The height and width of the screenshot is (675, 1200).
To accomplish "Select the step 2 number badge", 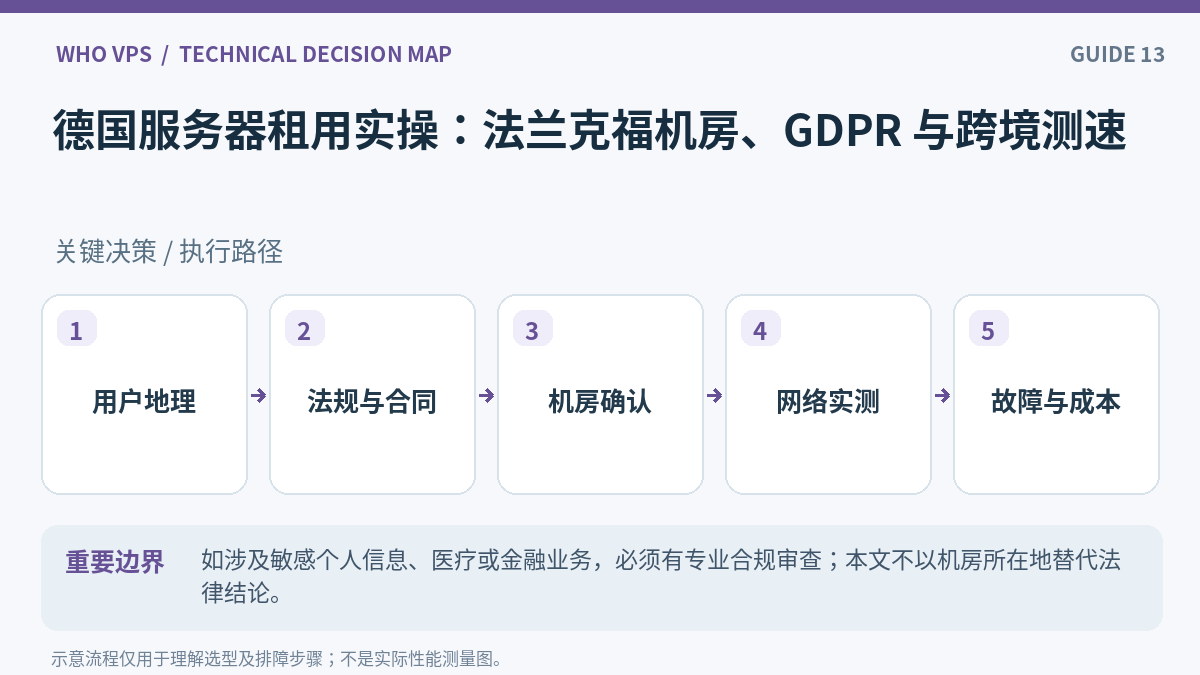I will click(305, 330).
